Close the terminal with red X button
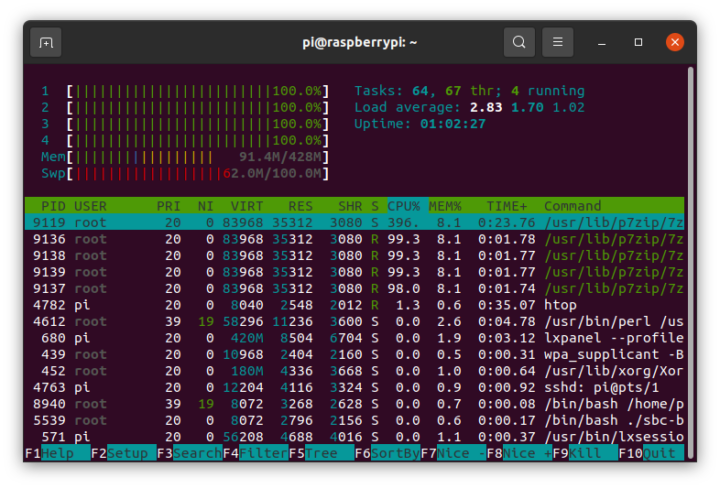Viewport: 720px width, 488px height. coord(675,42)
